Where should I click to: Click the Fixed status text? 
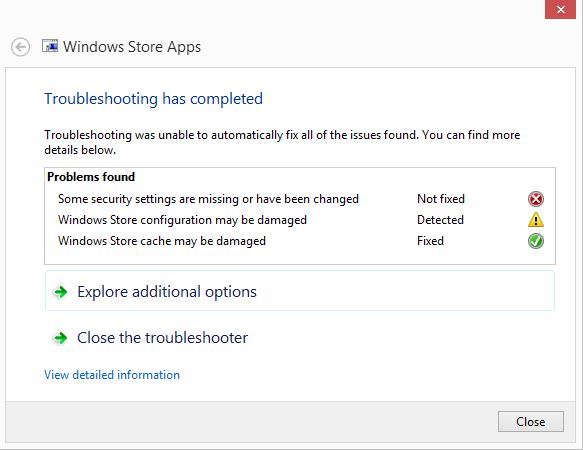point(430,241)
